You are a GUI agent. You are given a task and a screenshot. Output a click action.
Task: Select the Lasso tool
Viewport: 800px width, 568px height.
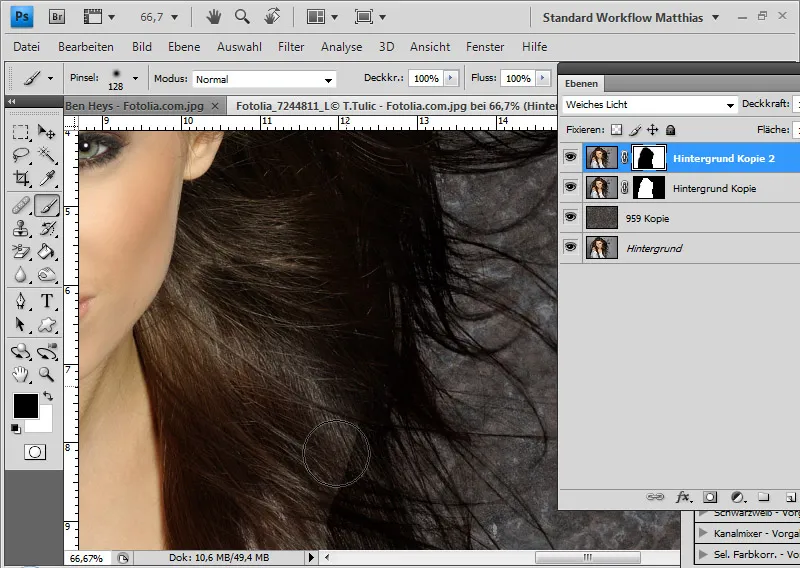click(x=21, y=155)
